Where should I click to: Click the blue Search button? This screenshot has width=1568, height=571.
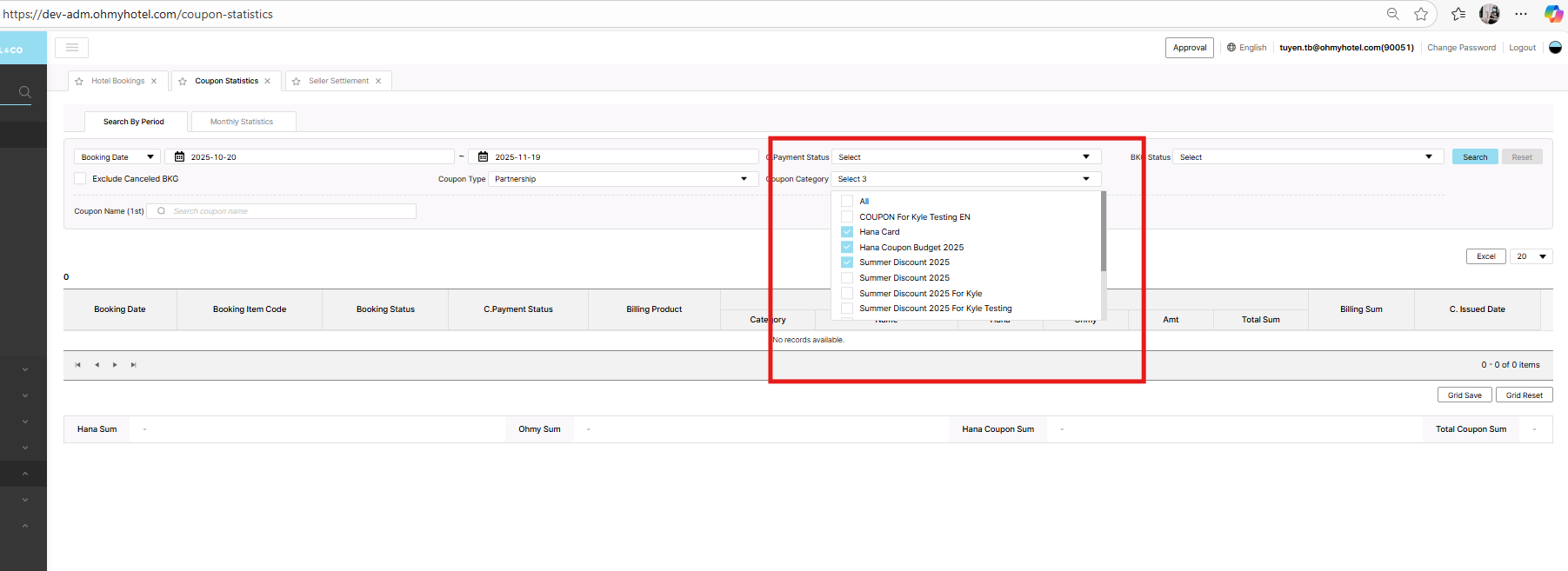click(1474, 157)
